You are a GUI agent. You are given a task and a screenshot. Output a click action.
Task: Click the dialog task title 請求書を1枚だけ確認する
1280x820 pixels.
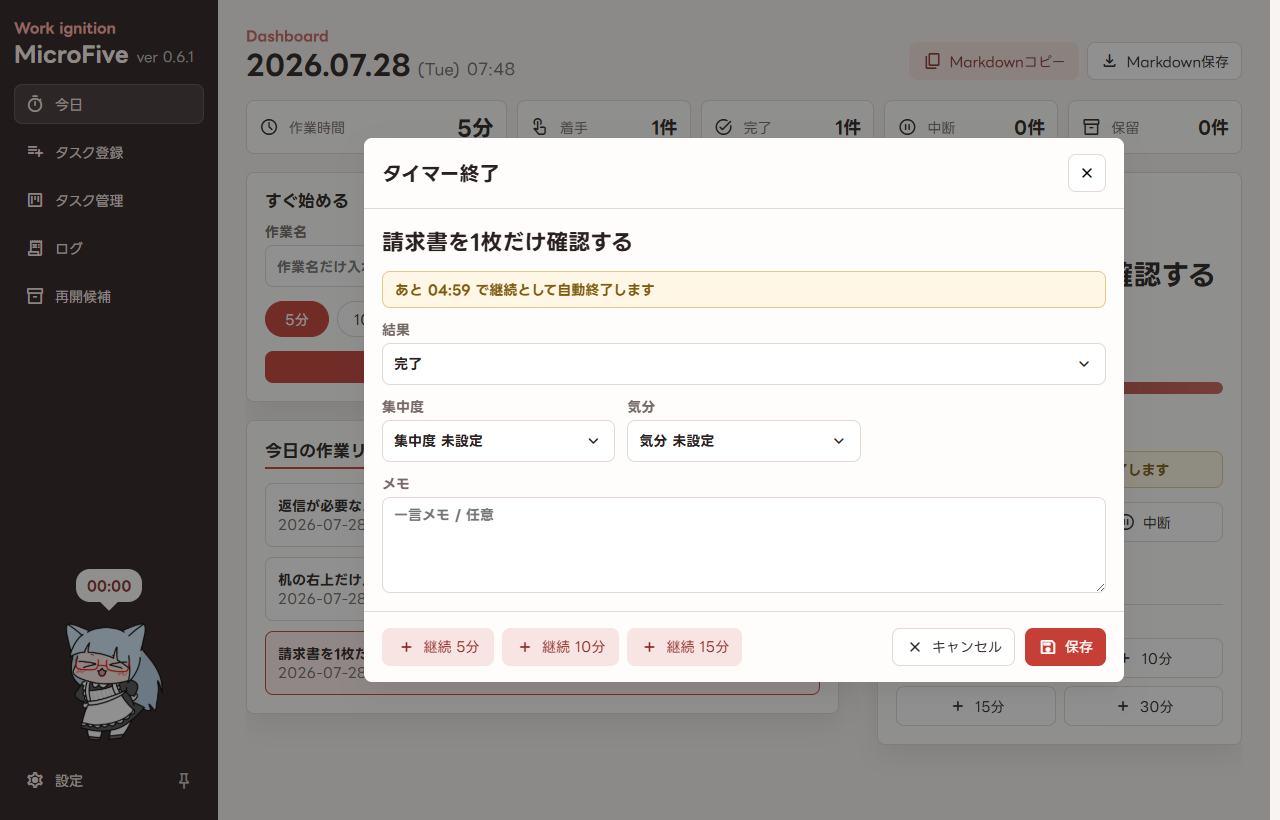(507, 242)
